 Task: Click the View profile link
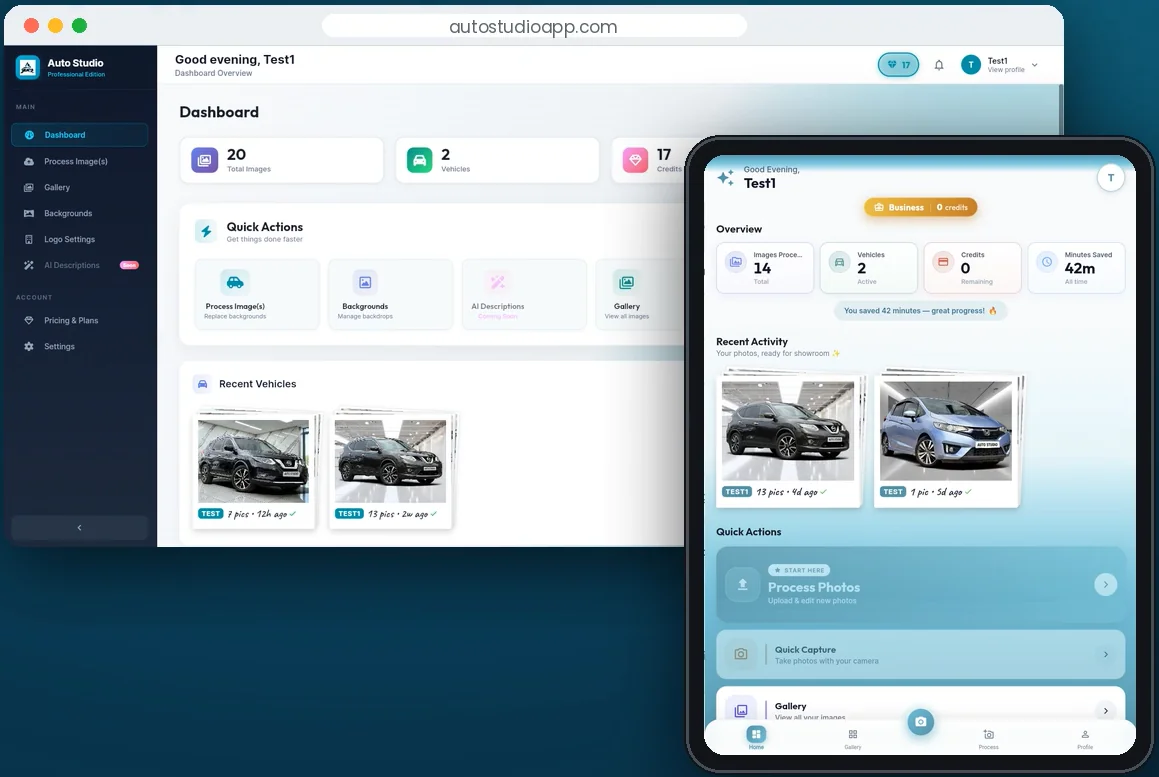[1005, 69]
